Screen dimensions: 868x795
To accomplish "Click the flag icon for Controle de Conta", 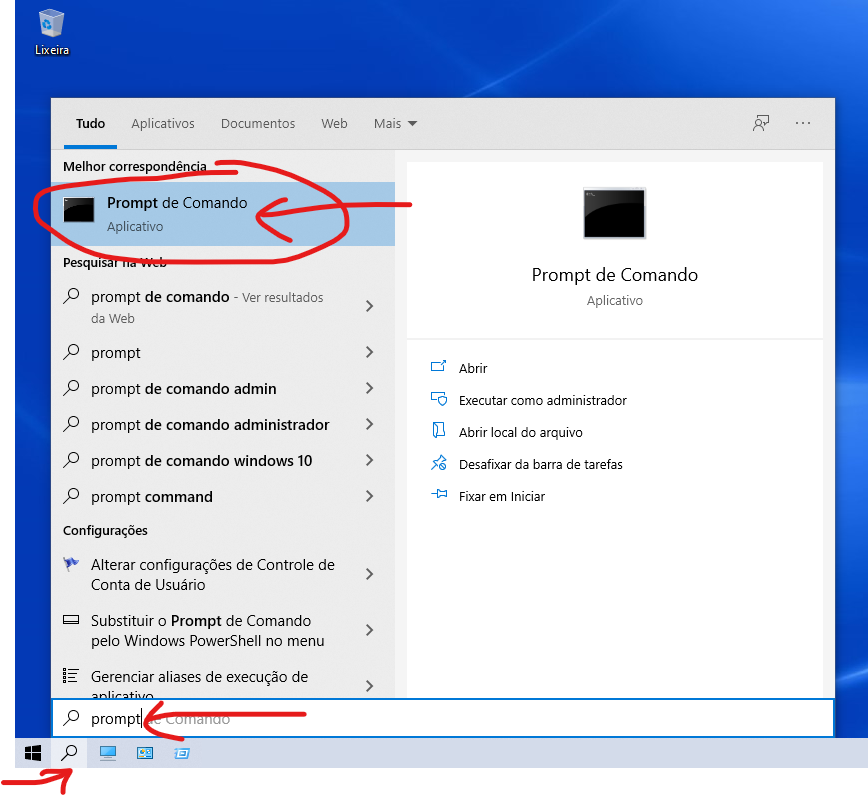I will [x=71, y=564].
